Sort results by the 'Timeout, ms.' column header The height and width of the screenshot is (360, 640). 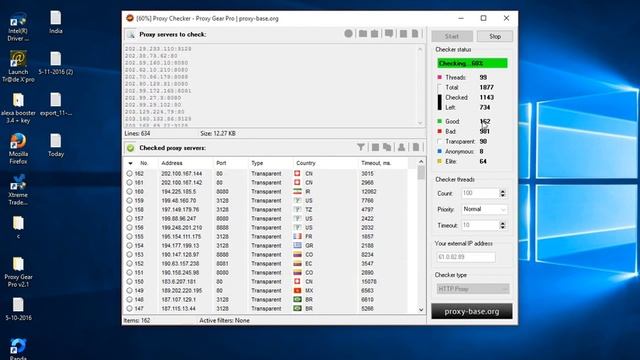pos(383,163)
